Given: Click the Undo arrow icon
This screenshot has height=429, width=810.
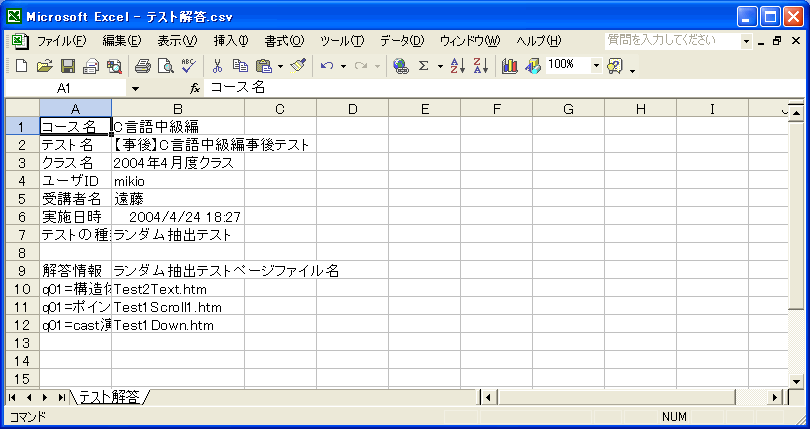Looking at the screenshot, I should [326, 66].
